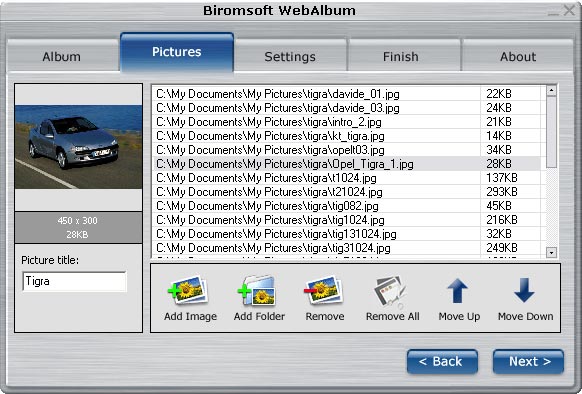582x394 pixels.
Task: Click the silver car preview thumbnail
Action: pyautogui.click(x=78, y=147)
